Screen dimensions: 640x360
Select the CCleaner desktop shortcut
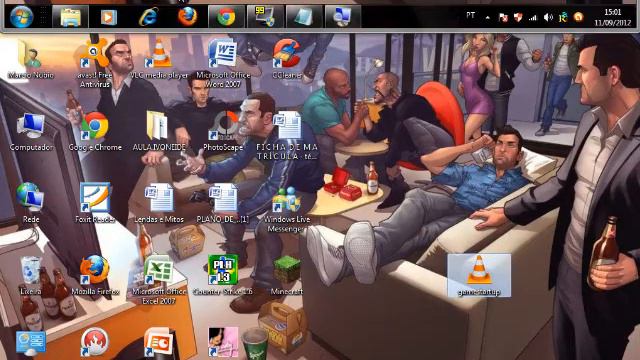[287, 59]
